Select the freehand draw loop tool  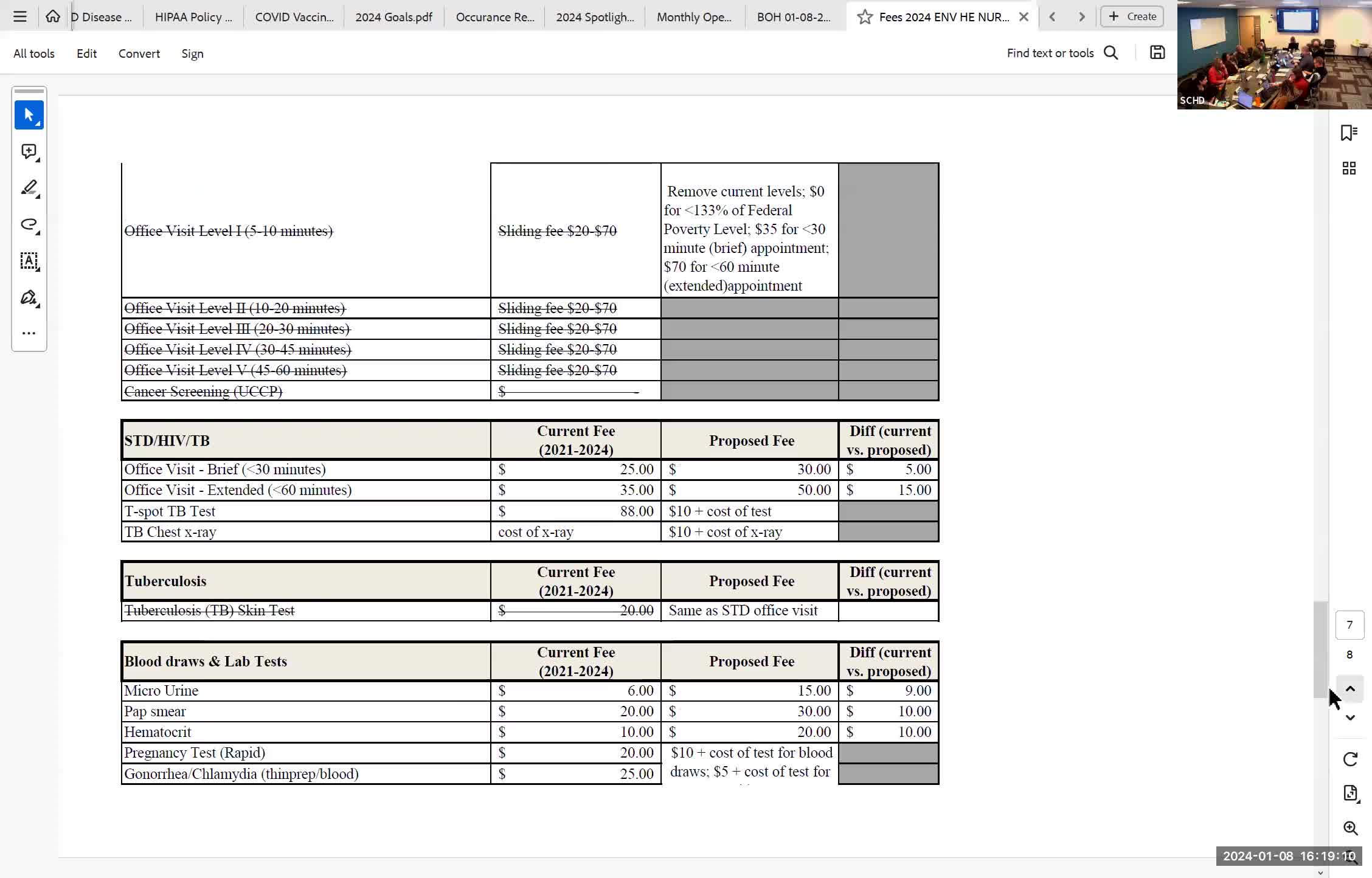(x=29, y=224)
